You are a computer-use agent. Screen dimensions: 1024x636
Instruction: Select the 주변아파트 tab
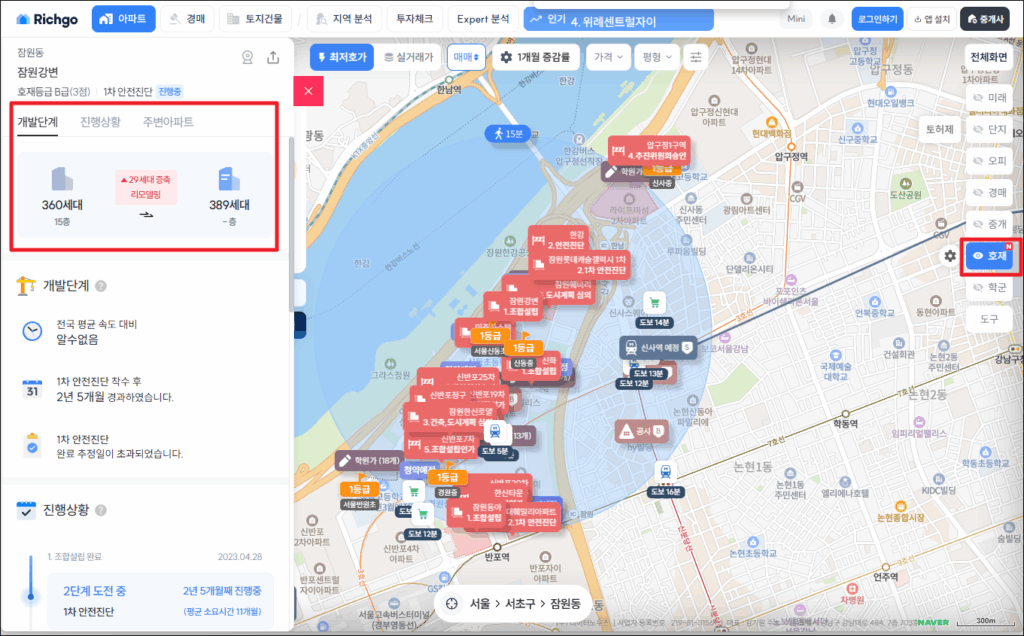(x=168, y=122)
